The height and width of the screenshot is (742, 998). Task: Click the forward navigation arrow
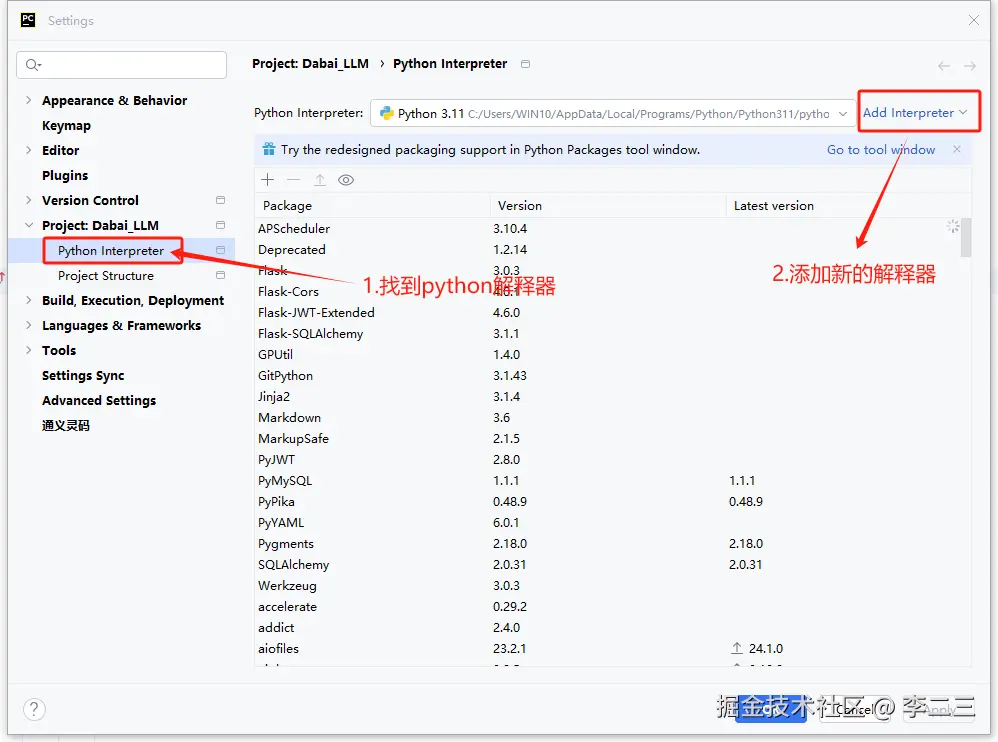tap(969, 66)
